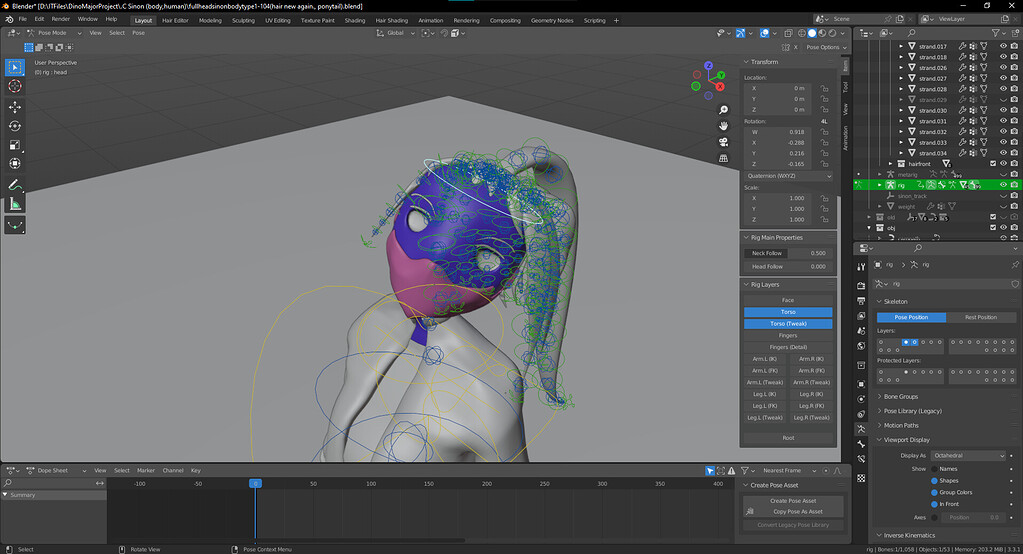Open the Scene properties tab icon
The height and width of the screenshot is (554, 1023).
pos(861,331)
